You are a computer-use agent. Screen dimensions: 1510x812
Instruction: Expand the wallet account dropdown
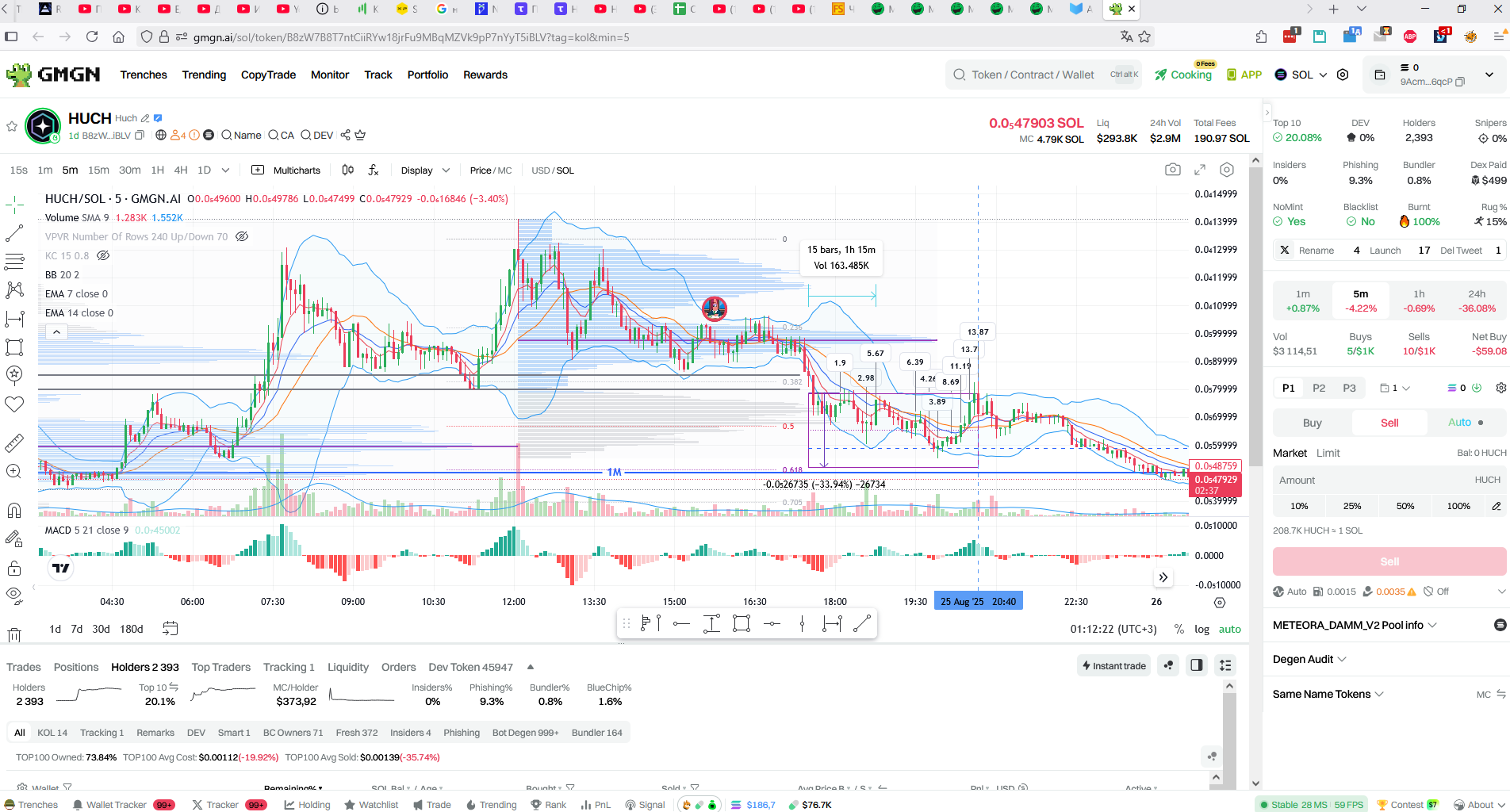tap(1489, 75)
